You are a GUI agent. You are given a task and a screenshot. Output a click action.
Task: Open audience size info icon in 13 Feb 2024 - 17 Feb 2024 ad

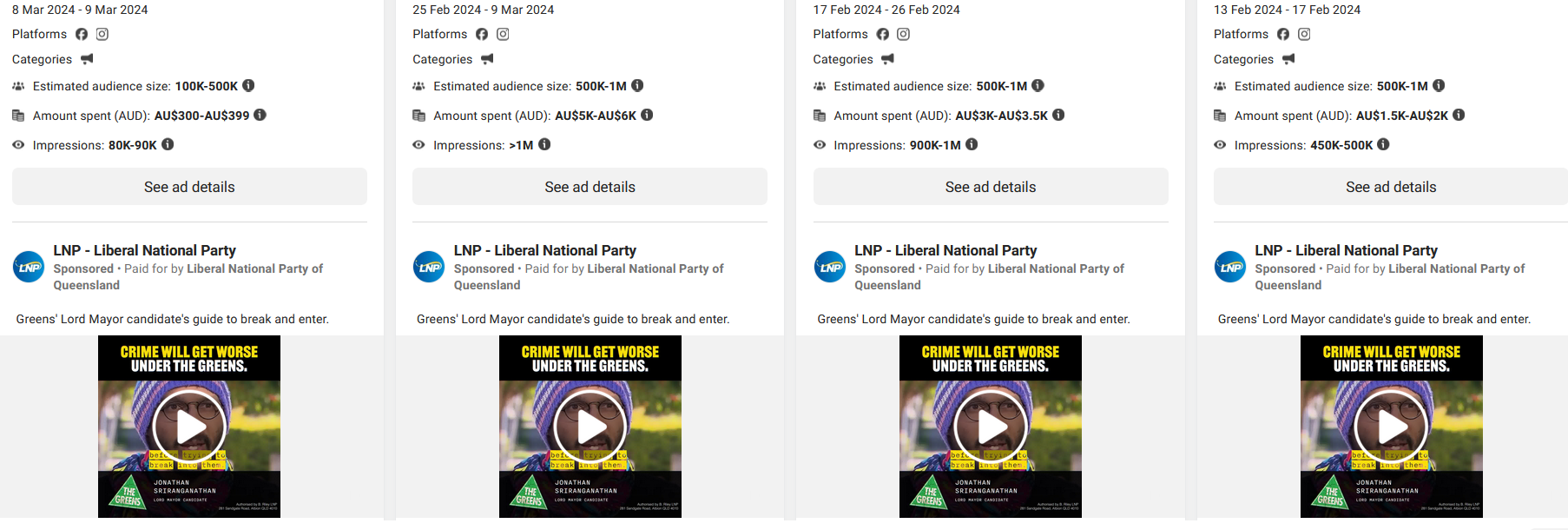click(1439, 85)
